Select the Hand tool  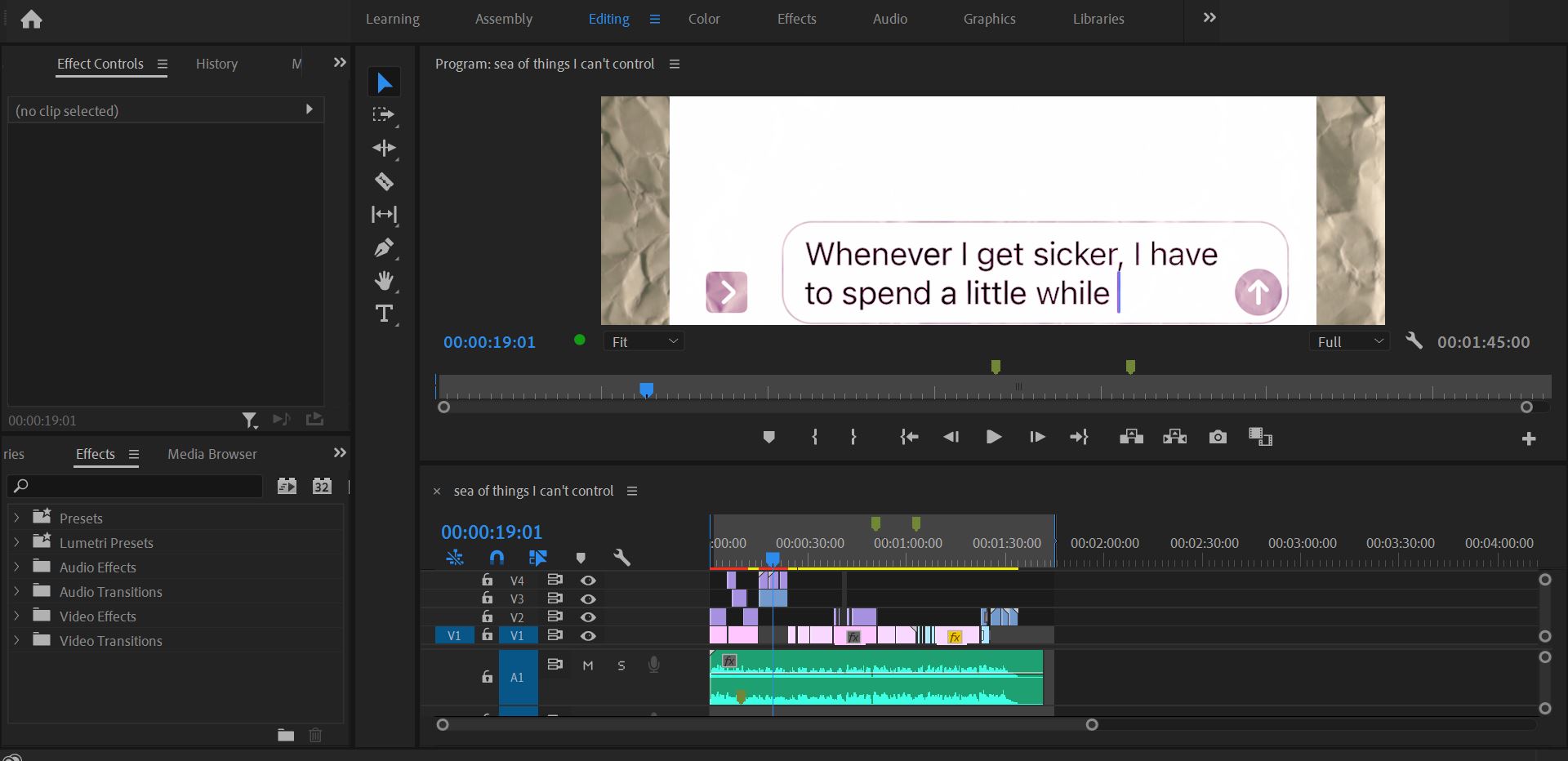click(384, 281)
